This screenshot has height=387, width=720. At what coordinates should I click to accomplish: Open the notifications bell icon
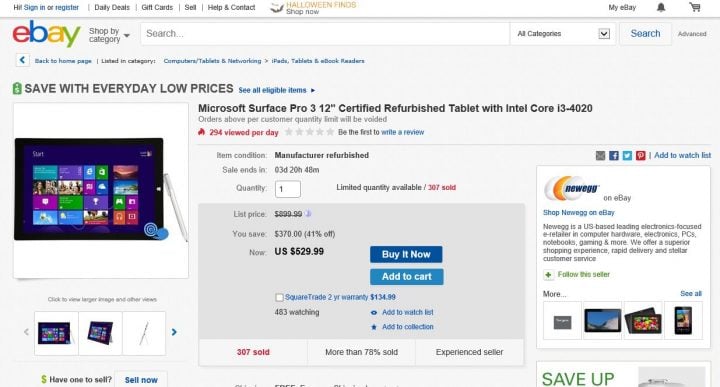(661, 7)
